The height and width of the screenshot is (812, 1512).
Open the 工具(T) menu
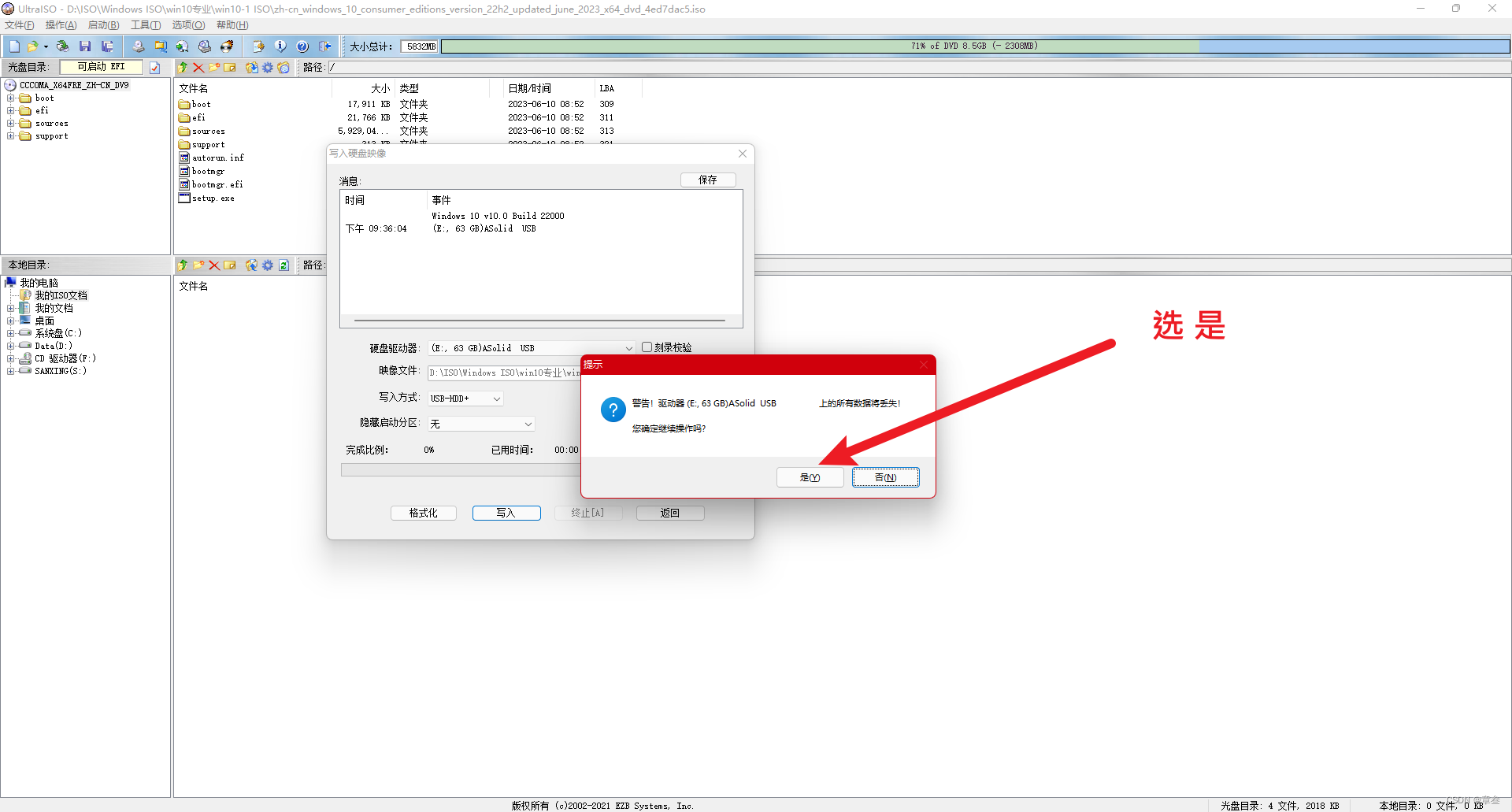tap(146, 25)
